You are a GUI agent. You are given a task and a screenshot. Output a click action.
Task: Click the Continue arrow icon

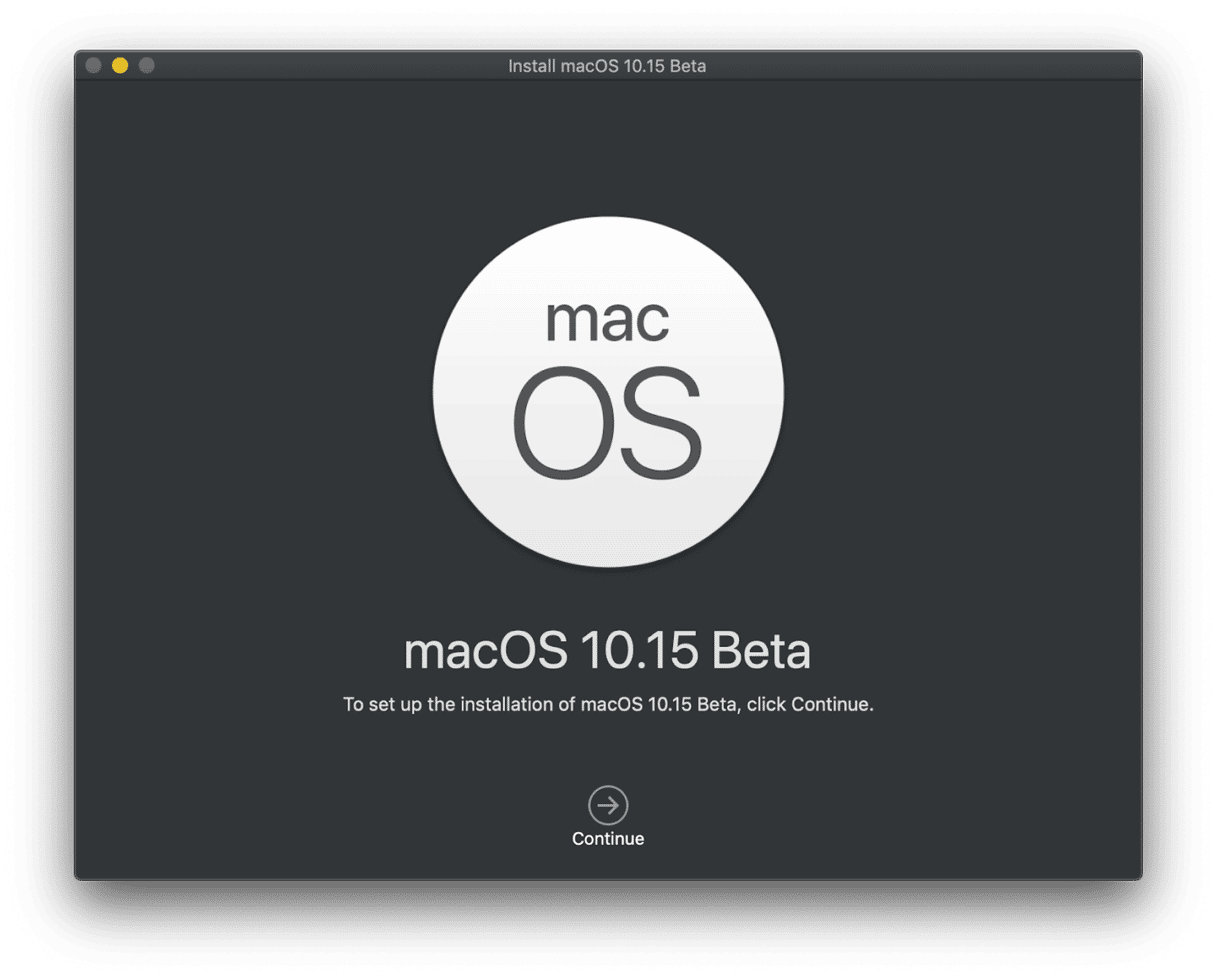pos(608,805)
